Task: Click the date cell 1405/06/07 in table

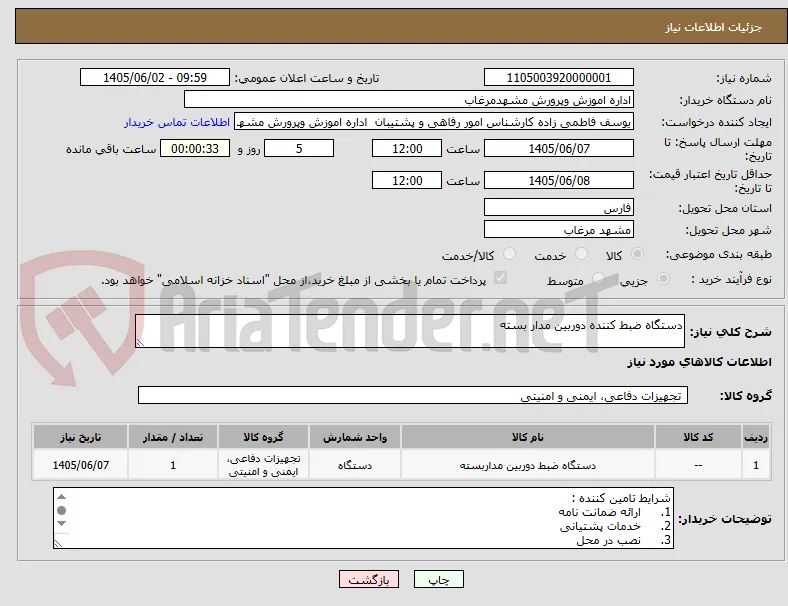Action: [80, 465]
